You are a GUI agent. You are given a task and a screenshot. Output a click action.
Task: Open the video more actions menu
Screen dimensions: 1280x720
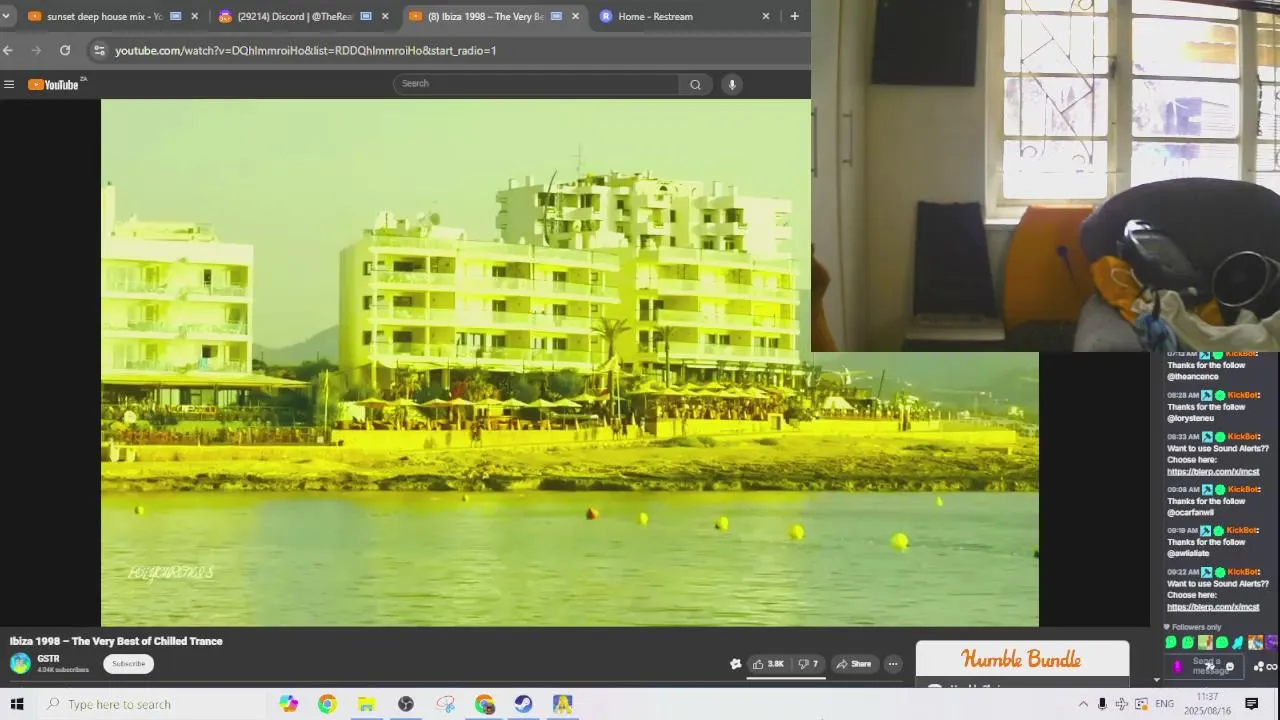[x=893, y=664]
